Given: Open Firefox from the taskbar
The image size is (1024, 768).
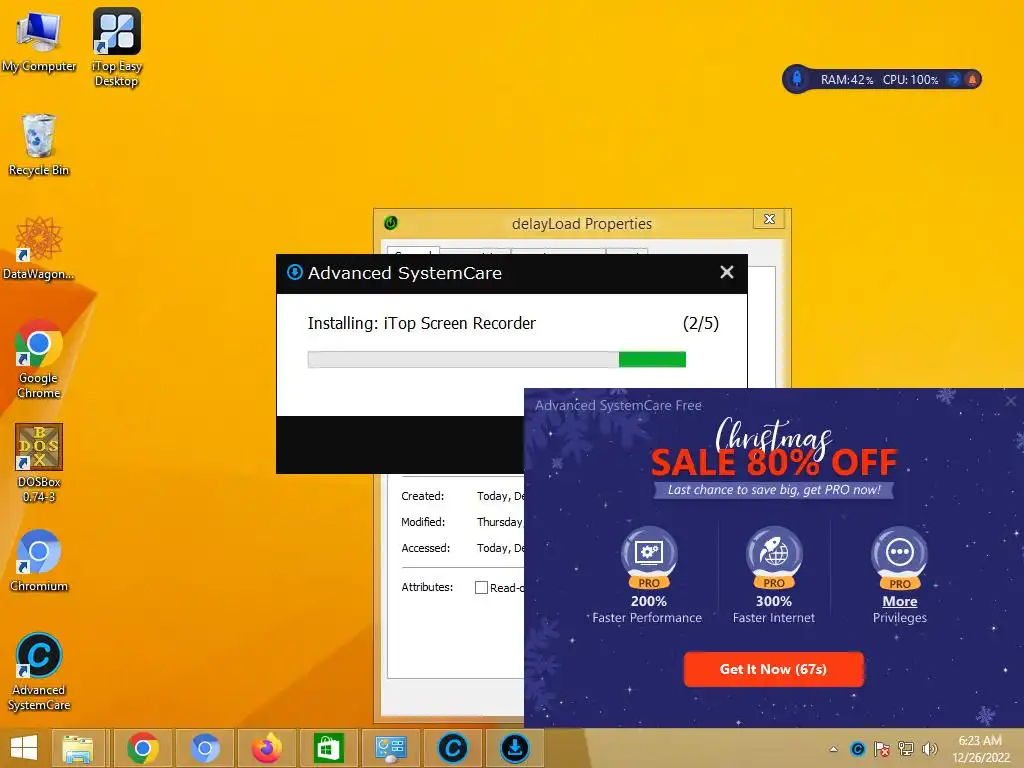Looking at the screenshot, I should (x=266, y=748).
